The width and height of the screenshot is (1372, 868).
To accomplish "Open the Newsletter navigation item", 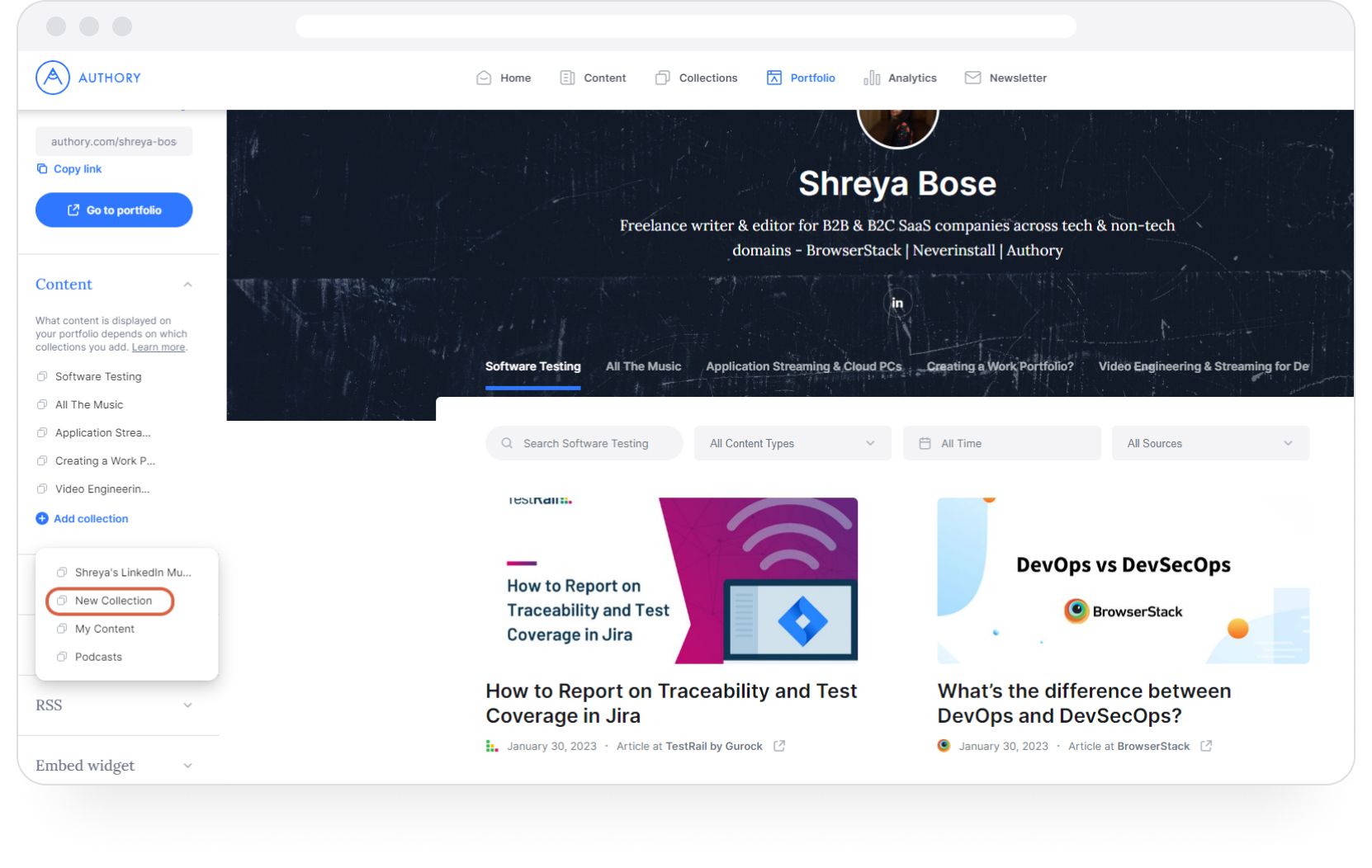I will click(1005, 78).
